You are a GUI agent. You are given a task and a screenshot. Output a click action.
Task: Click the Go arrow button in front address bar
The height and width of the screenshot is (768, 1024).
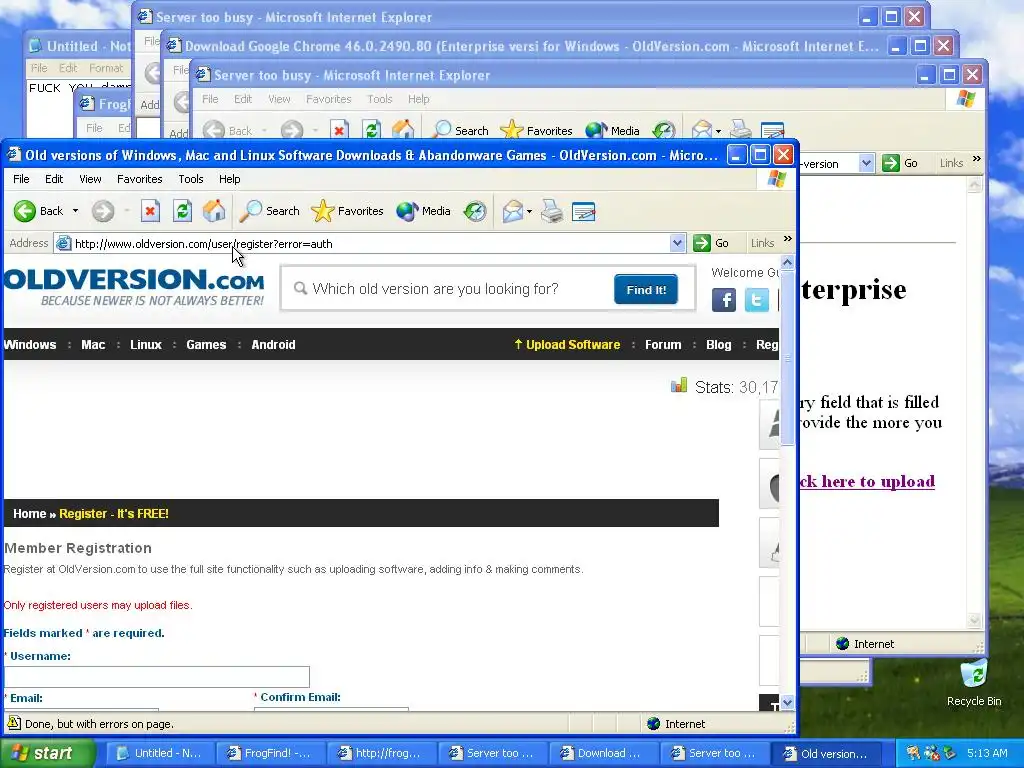click(x=711, y=243)
